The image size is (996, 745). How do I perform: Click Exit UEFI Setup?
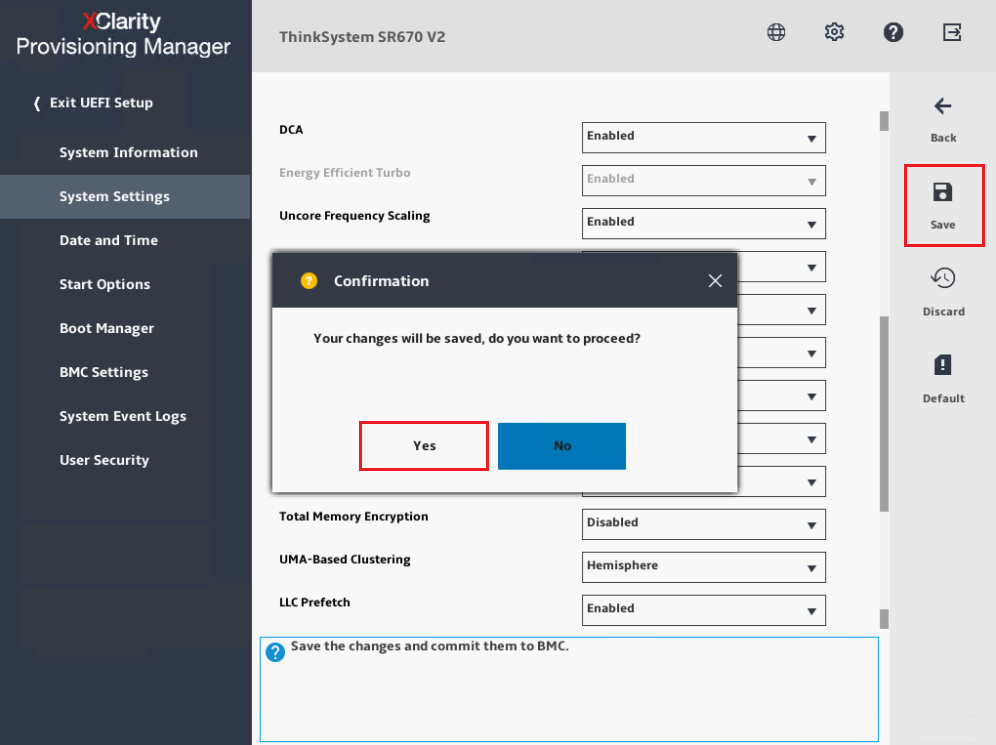tap(93, 103)
